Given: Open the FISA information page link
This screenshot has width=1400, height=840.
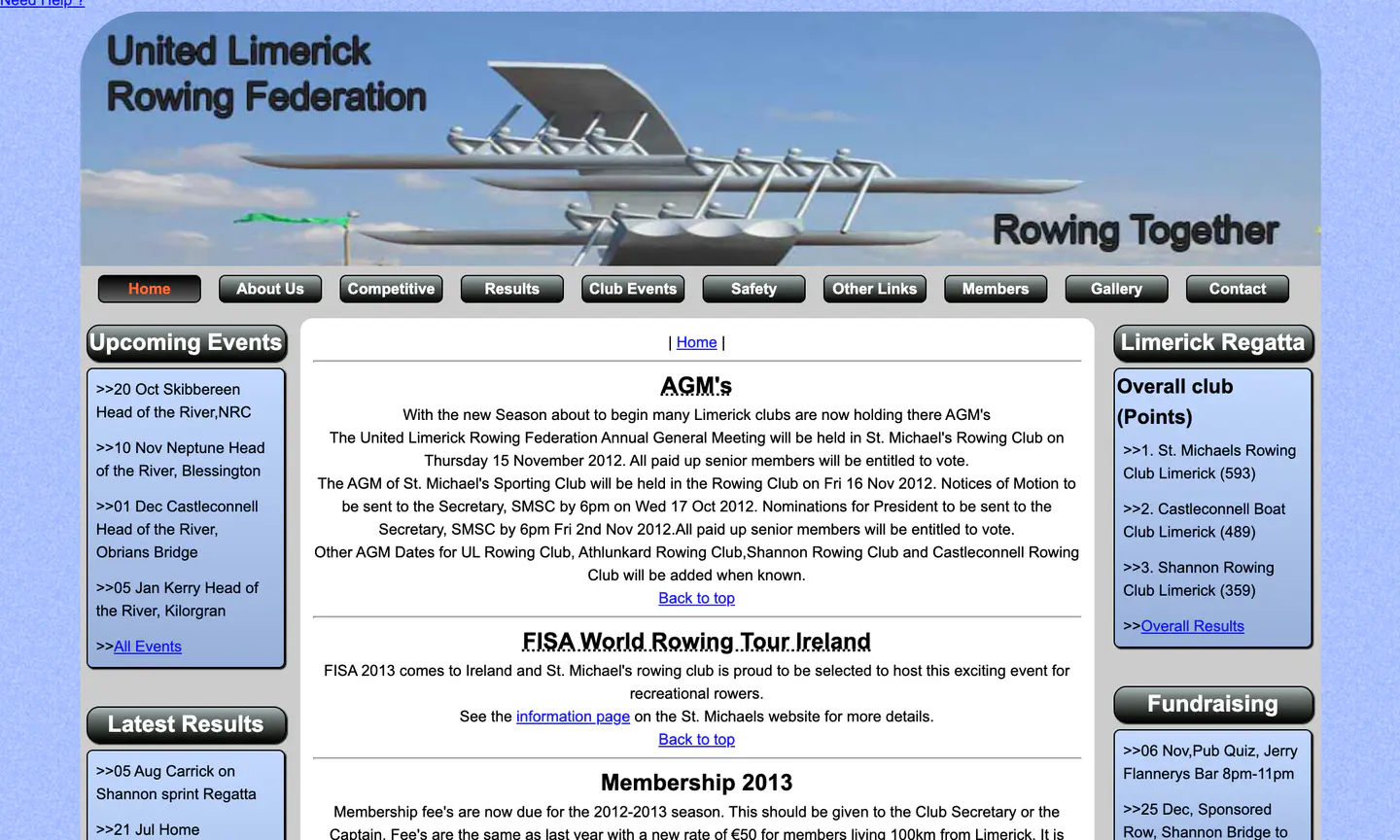Looking at the screenshot, I should [x=573, y=717].
